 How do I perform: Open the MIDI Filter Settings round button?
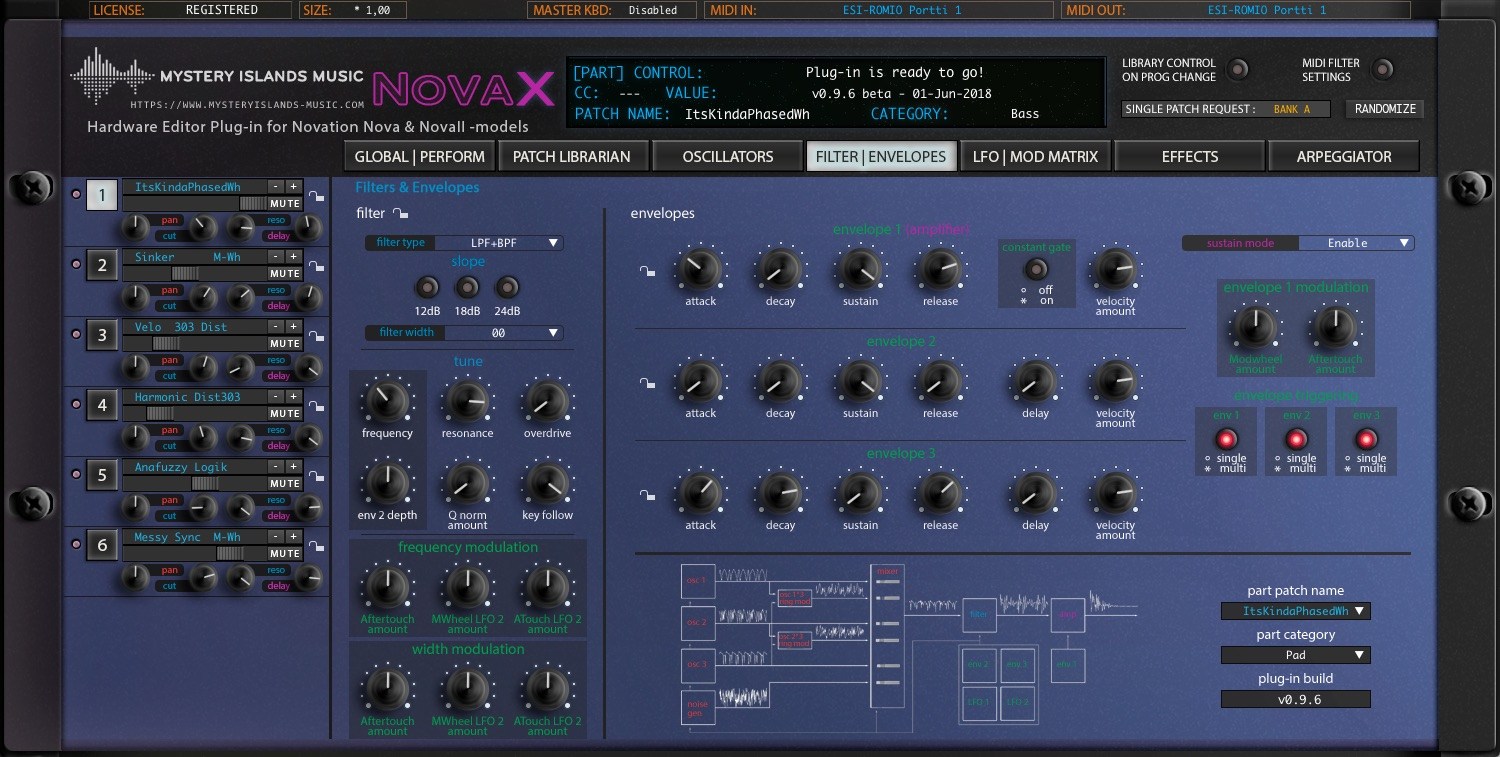tap(1384, 70)
